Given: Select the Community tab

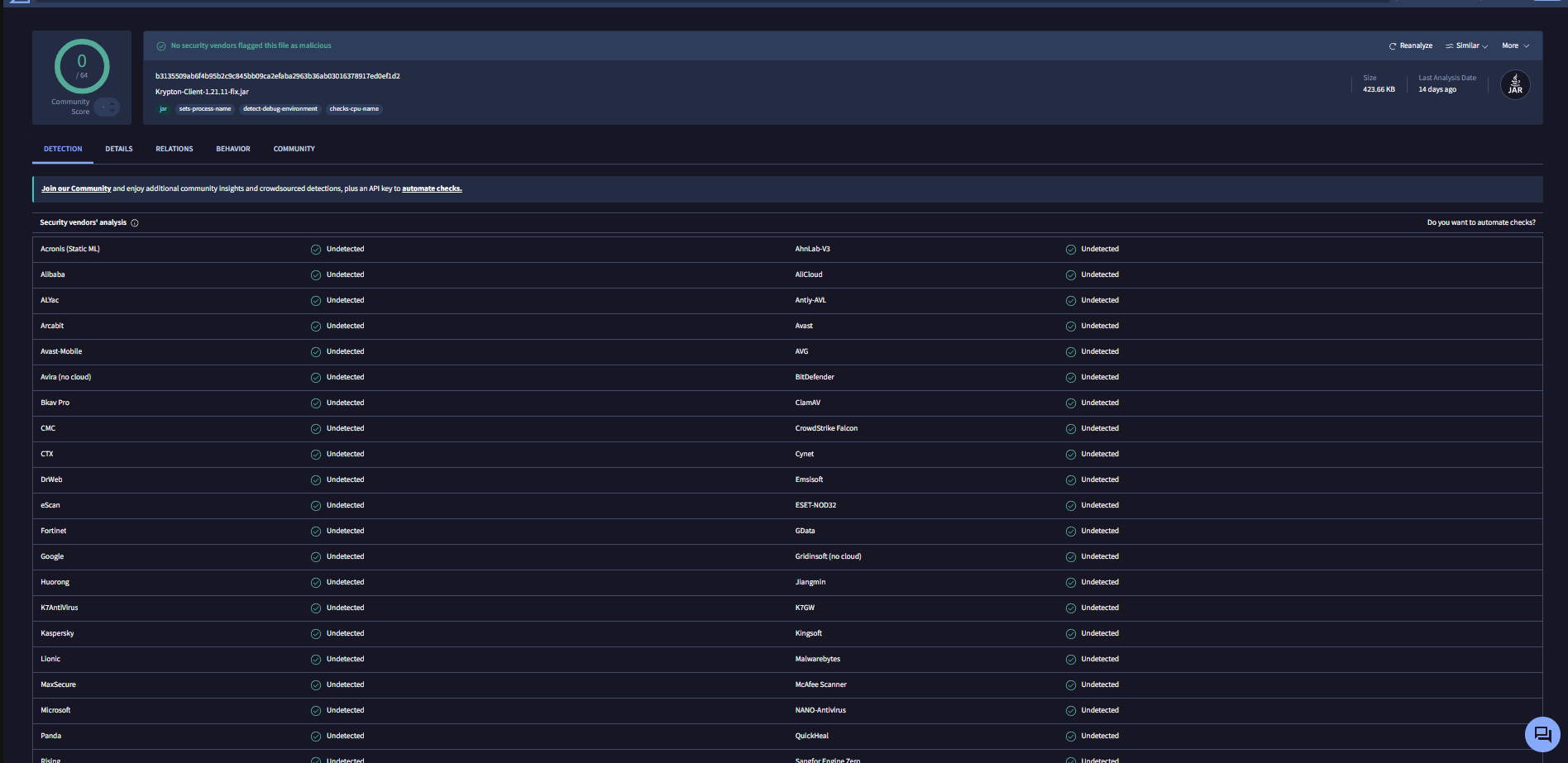Looking at the screenshot, I should (x=294, y=149).
